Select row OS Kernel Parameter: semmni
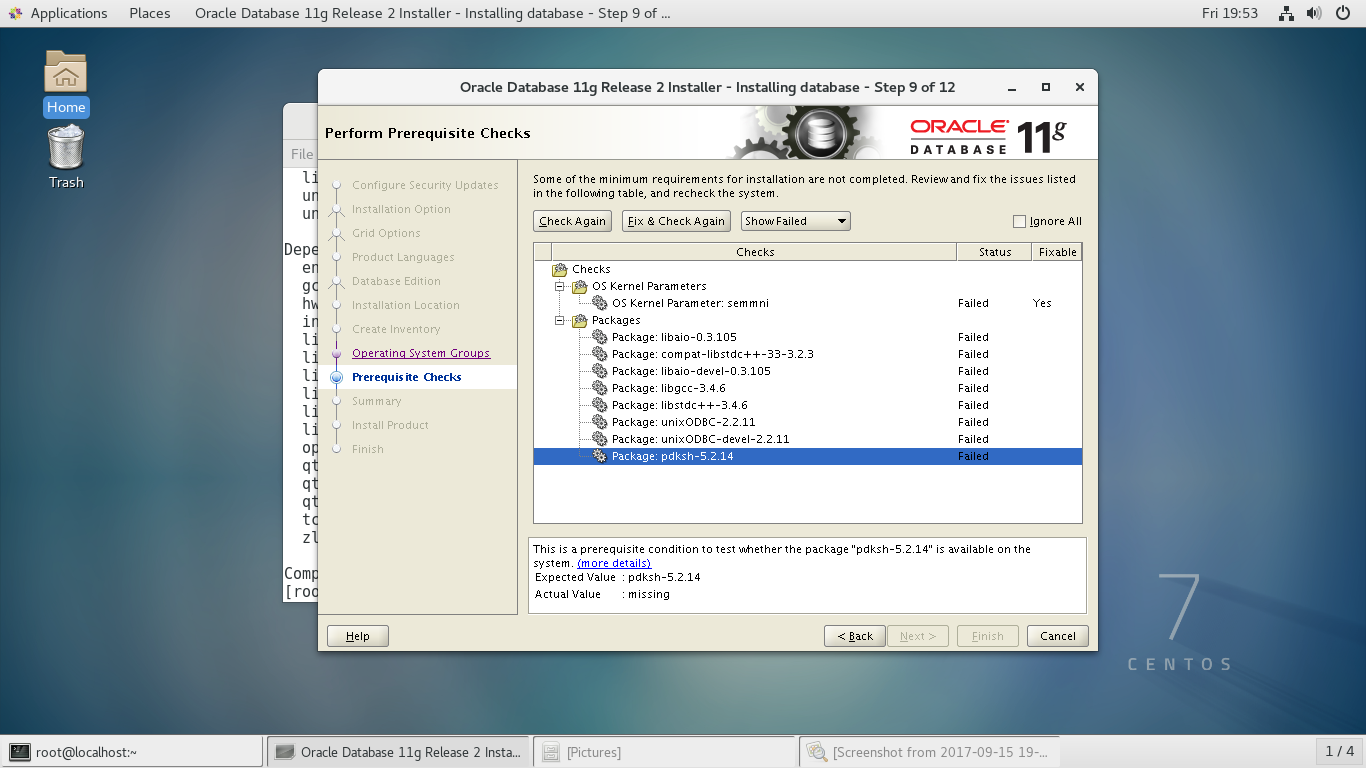Image resolution: width=1366 pixels, height=768 pixels. click(x=808, y=303)
